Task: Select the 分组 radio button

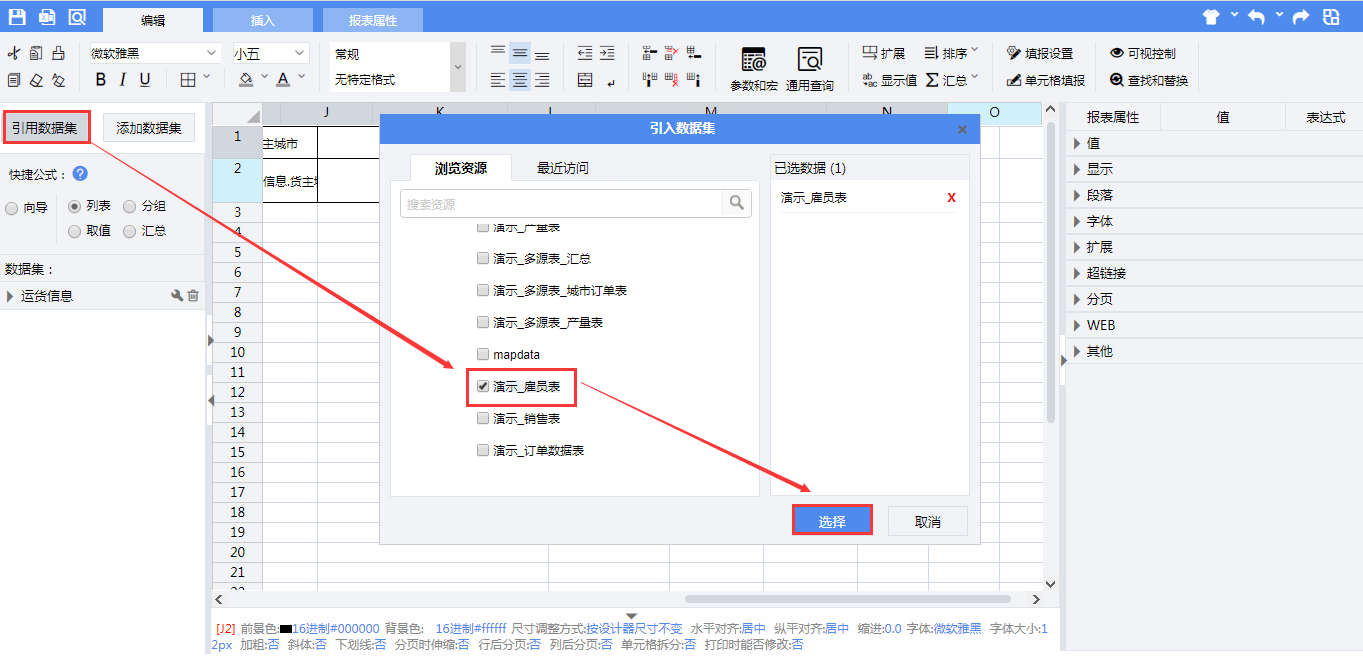Action: point(130,207)
